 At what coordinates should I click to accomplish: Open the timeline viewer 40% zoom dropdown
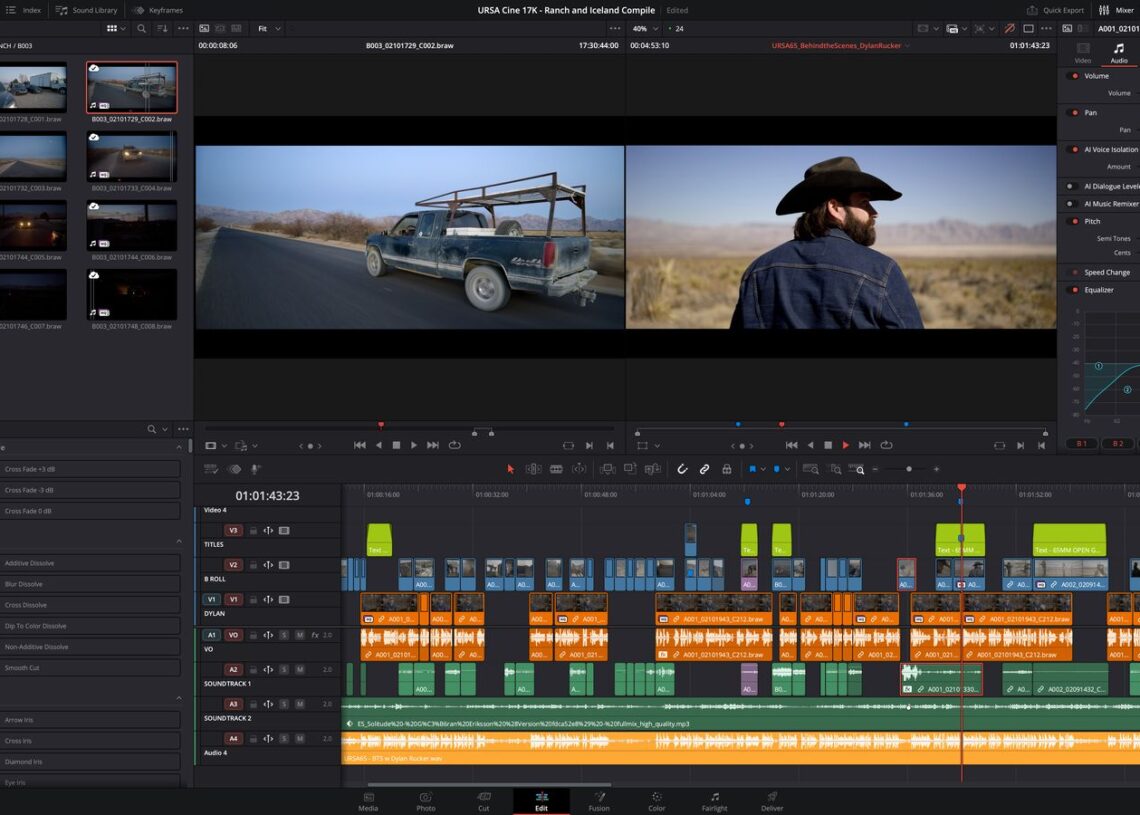pos(645,28)
